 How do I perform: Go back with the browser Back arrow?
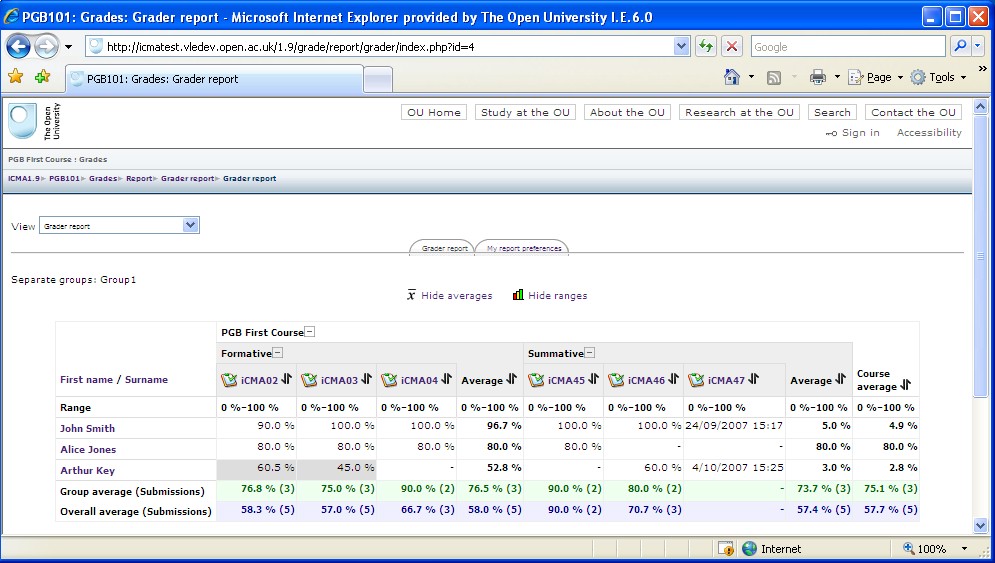(18, 46)
